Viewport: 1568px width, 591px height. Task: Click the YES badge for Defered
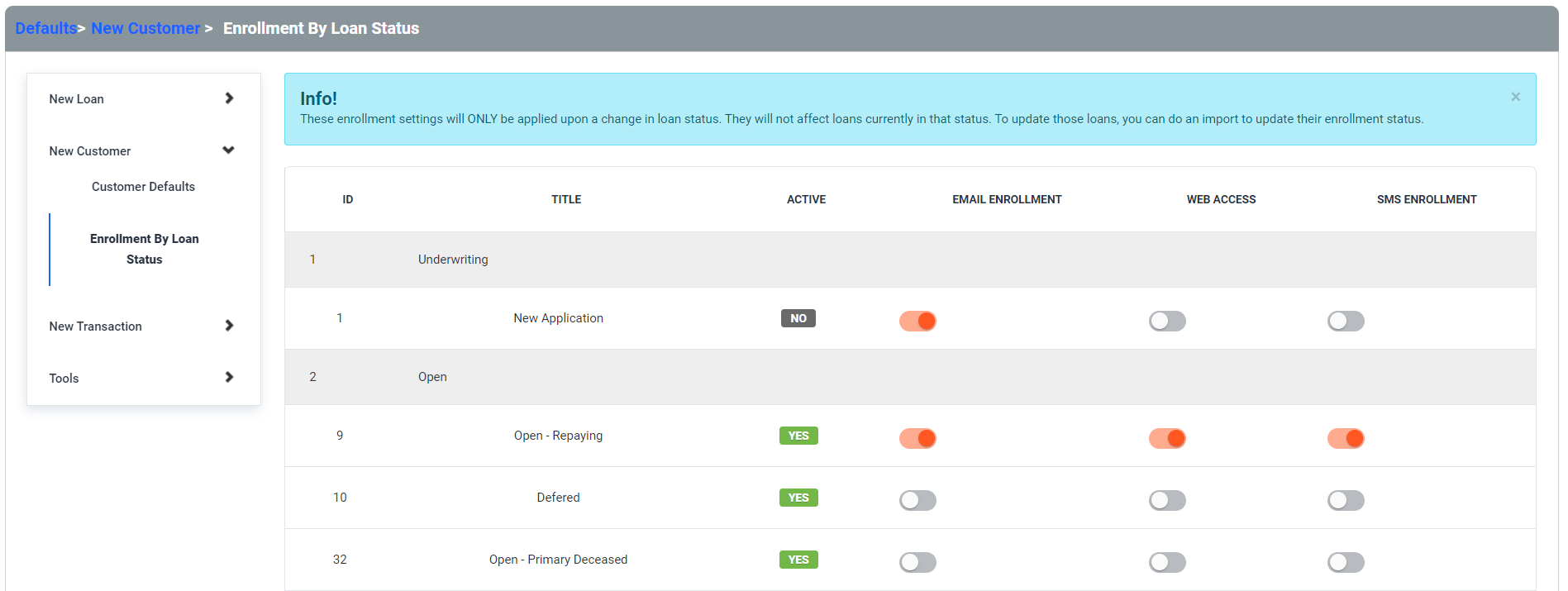pyautogui.click(x=798, y=498)
